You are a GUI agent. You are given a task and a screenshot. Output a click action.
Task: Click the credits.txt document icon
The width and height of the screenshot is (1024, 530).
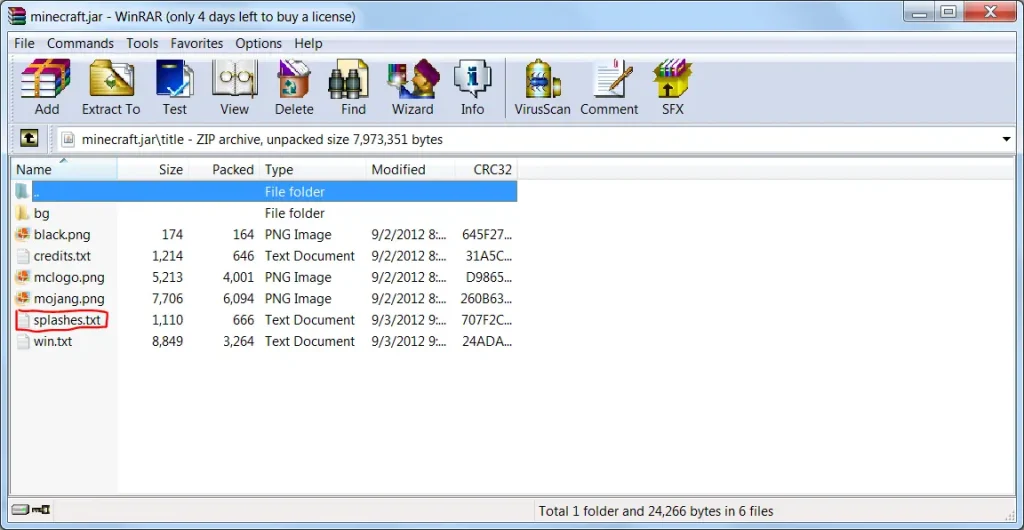point(23,256)
